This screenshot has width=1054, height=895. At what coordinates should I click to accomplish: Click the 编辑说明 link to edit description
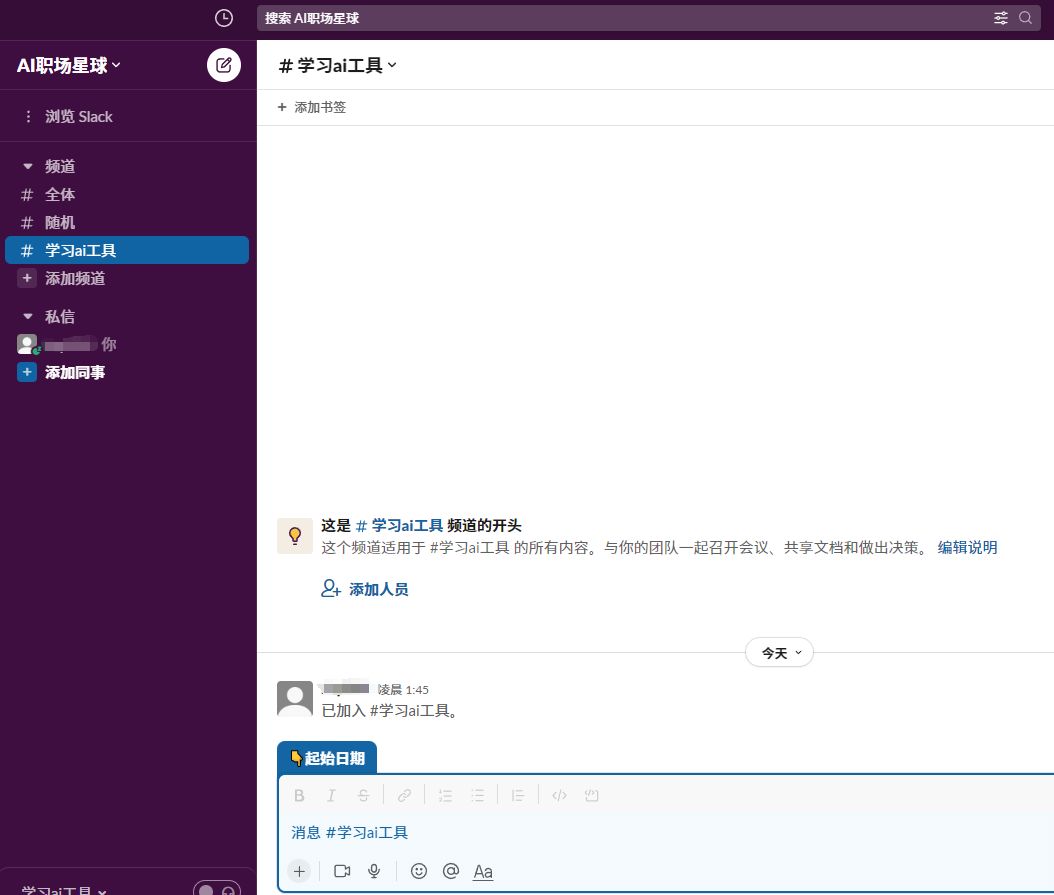click(x=966, y=547)
